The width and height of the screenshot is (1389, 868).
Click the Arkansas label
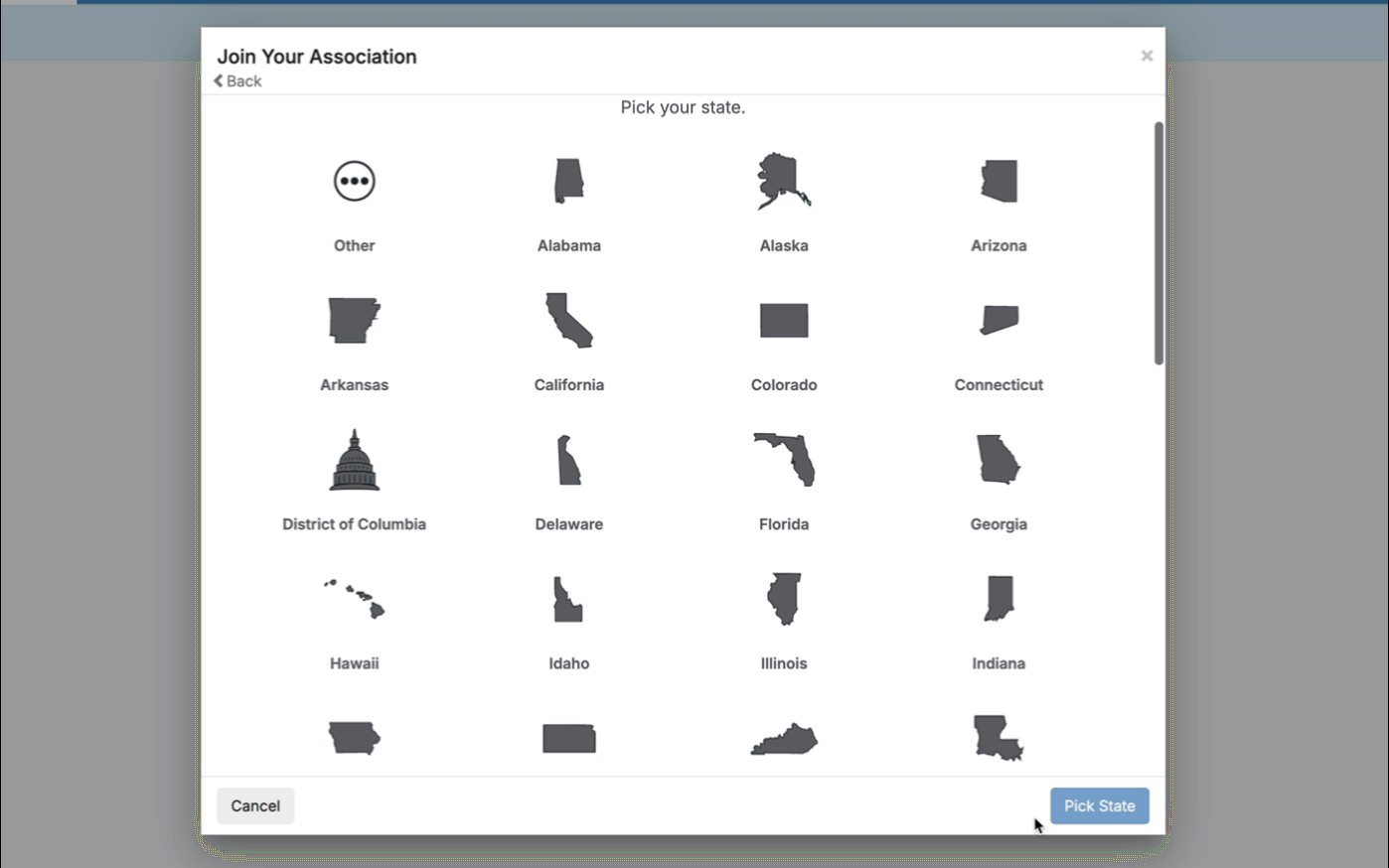(354, 385)
